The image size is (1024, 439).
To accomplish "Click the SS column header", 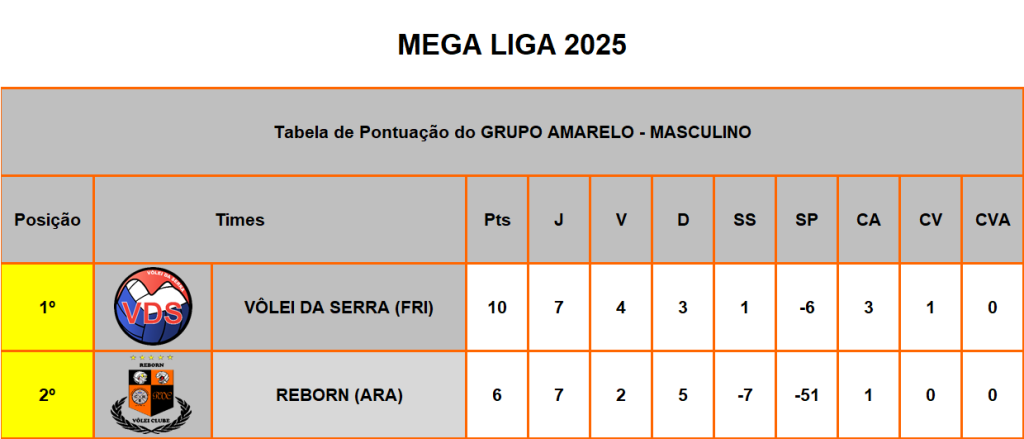I will 745,219.
